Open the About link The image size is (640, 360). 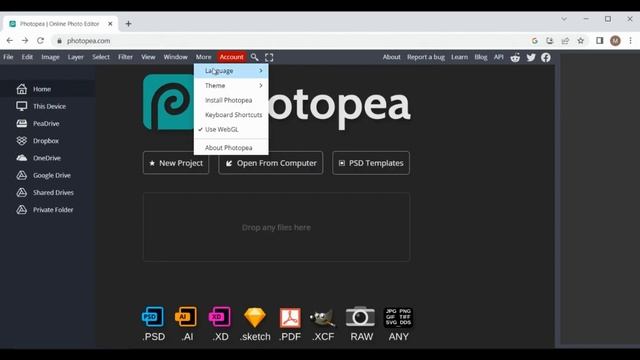click(x=391, y=57)
